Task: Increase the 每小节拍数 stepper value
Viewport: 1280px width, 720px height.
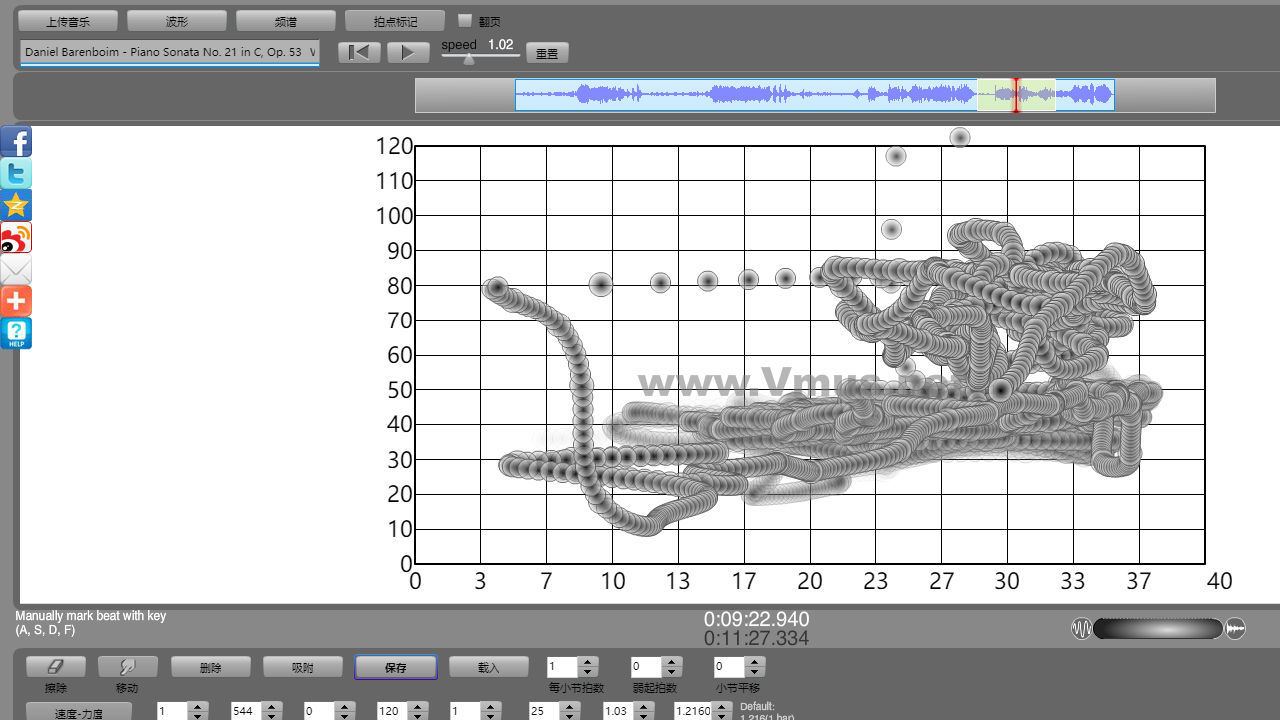Action: (x=588, y=662)
